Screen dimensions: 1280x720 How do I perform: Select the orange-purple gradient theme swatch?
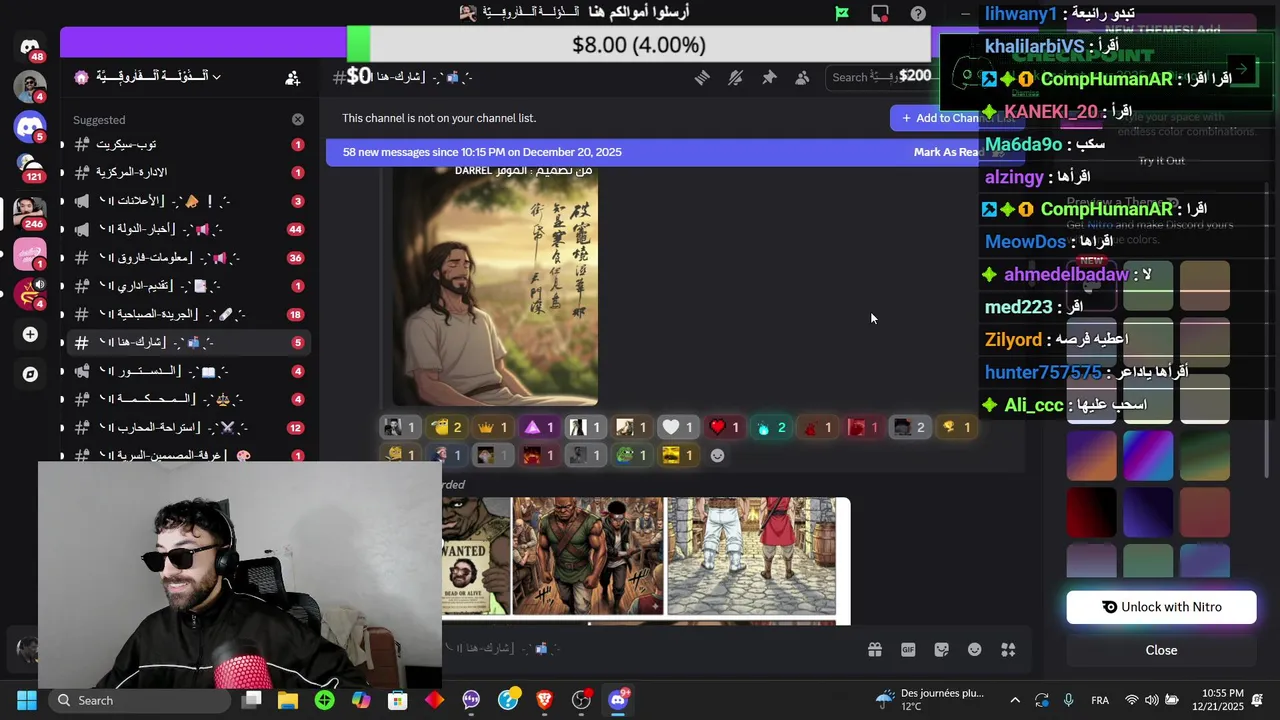(1091, 455)
